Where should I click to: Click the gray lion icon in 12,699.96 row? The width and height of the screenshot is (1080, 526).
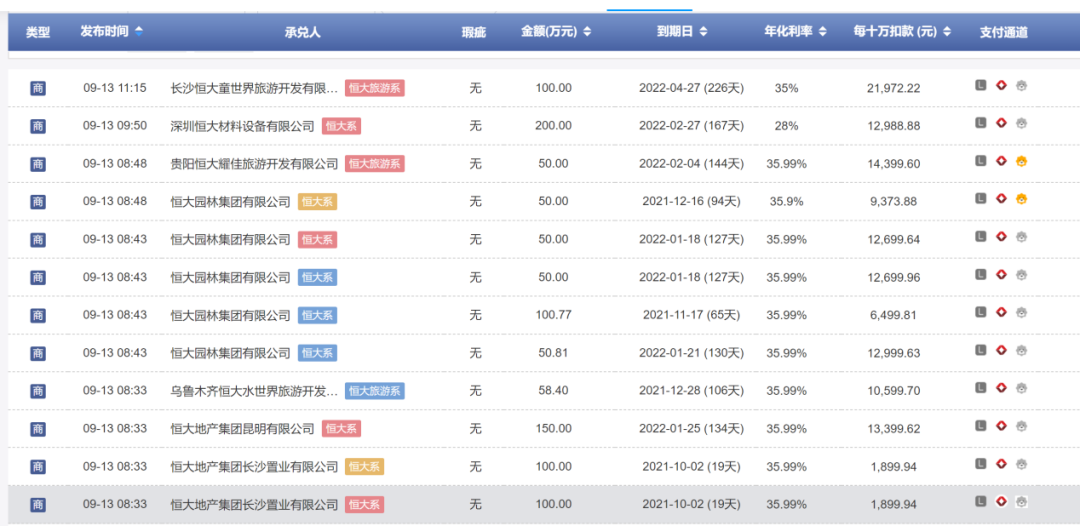click(x=1021, y=275)
